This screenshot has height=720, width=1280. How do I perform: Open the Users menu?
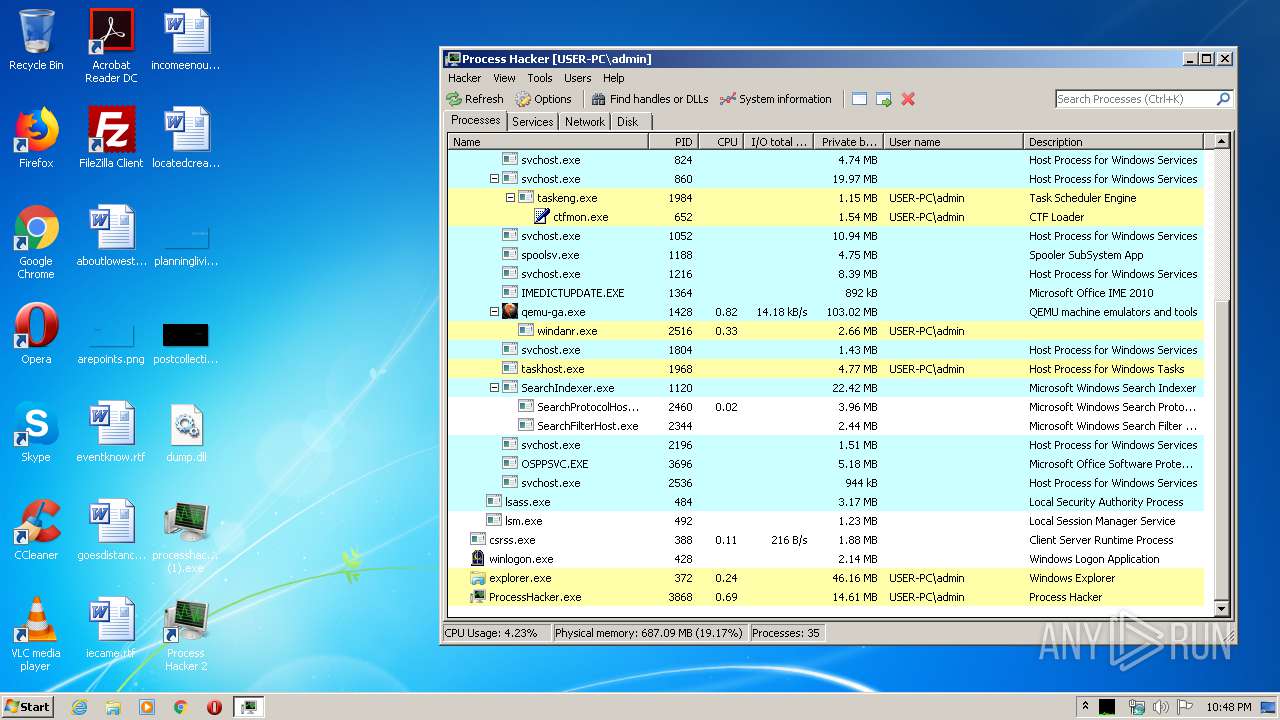coord(577,78)
